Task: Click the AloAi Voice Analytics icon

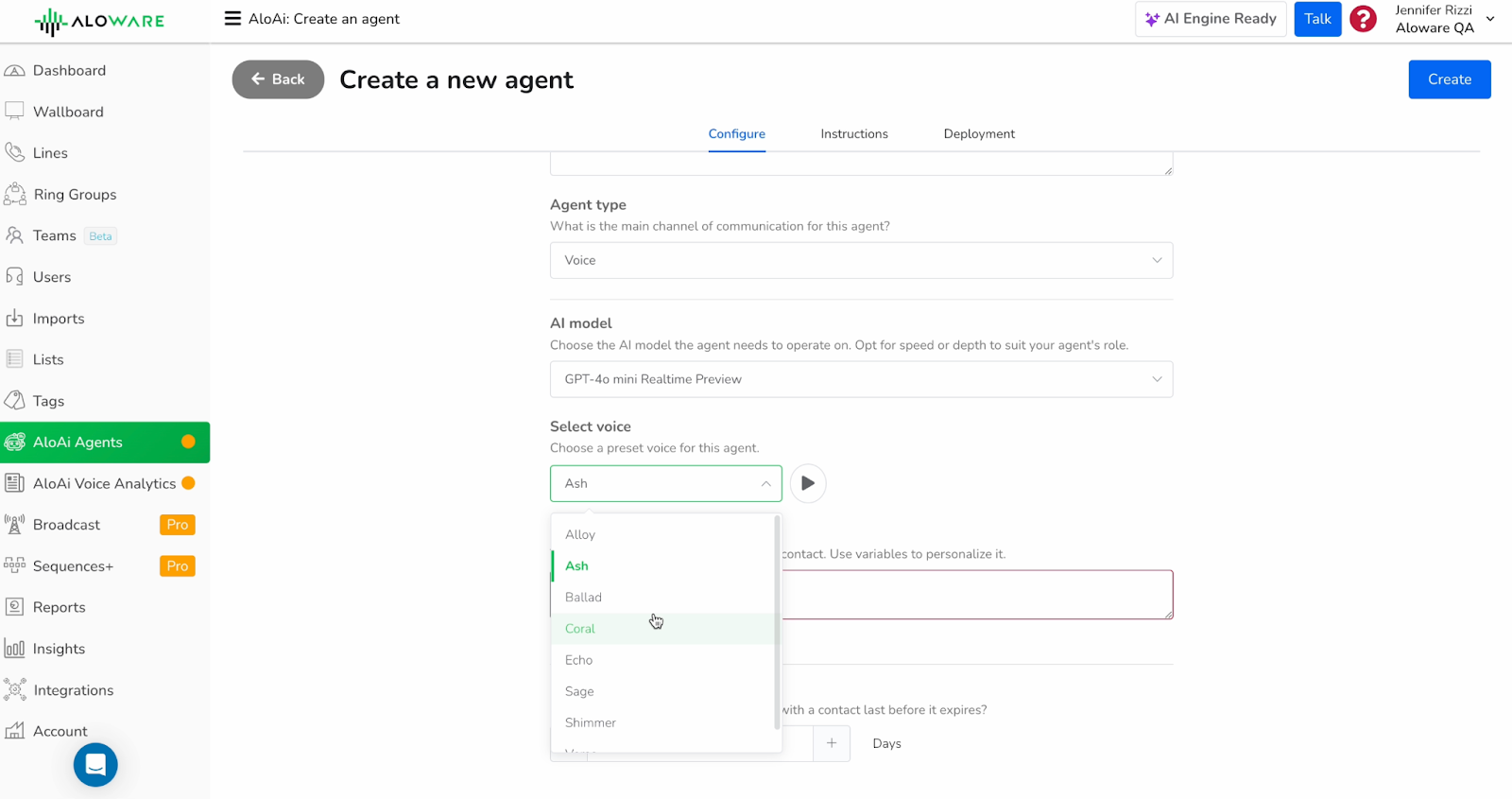Action: coord(14,483)
